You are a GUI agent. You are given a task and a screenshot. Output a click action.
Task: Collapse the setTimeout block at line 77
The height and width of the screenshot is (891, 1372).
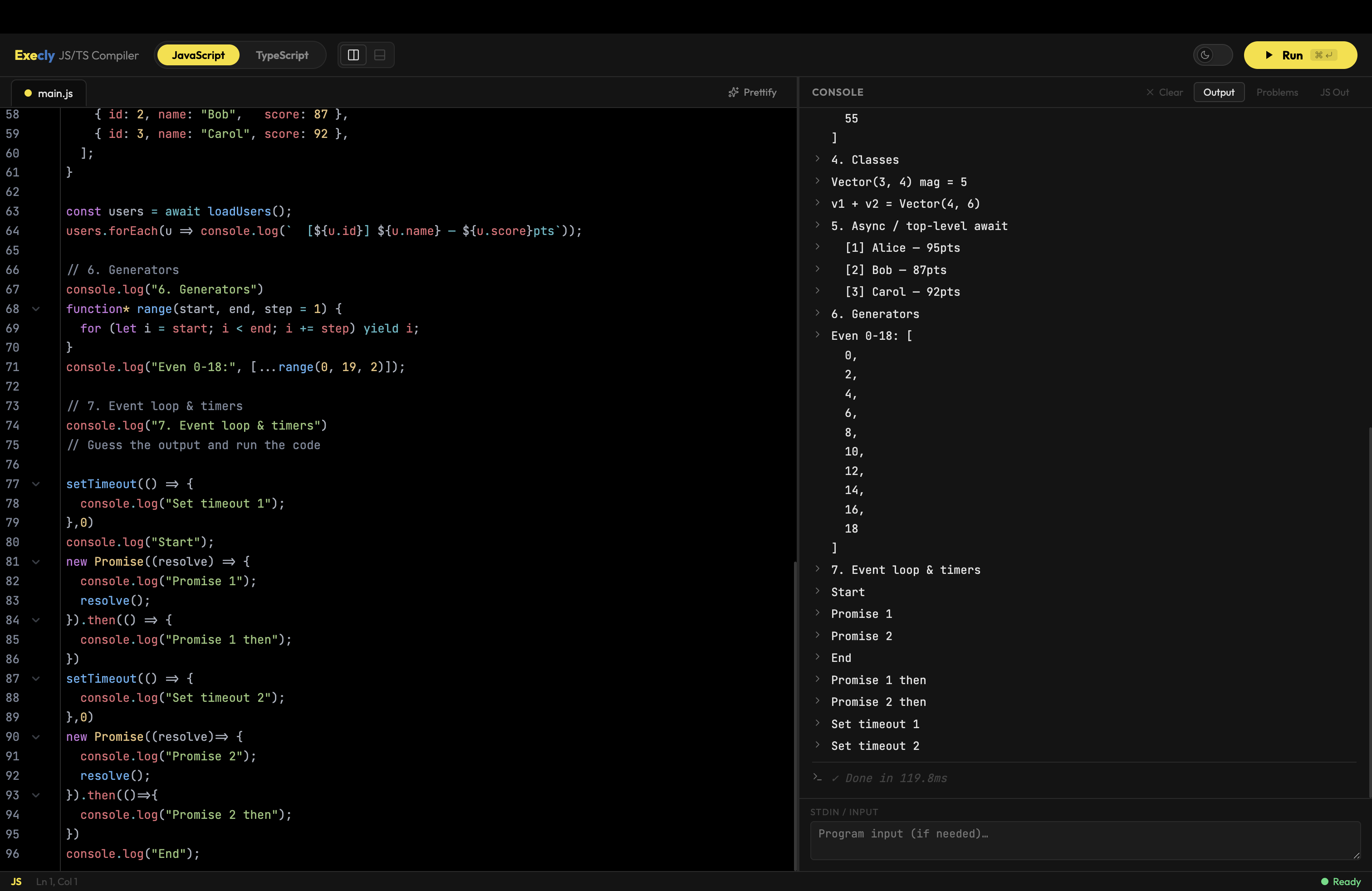36,484
